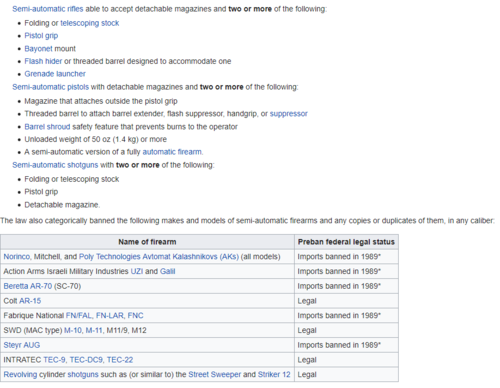Click the TEC-22 link
The height and width of the screenshot is (388, 500).
point(120,360)
